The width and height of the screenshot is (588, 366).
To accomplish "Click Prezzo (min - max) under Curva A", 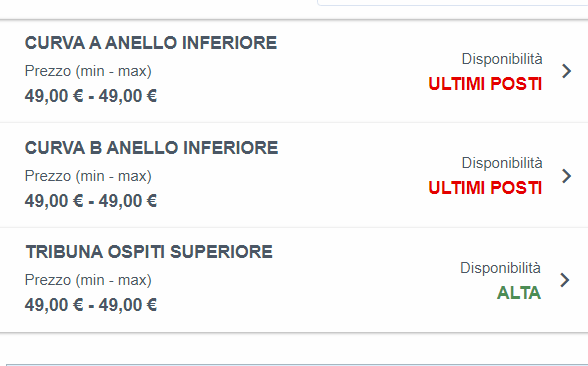I will pyautogui.click(x=88, y=71).
